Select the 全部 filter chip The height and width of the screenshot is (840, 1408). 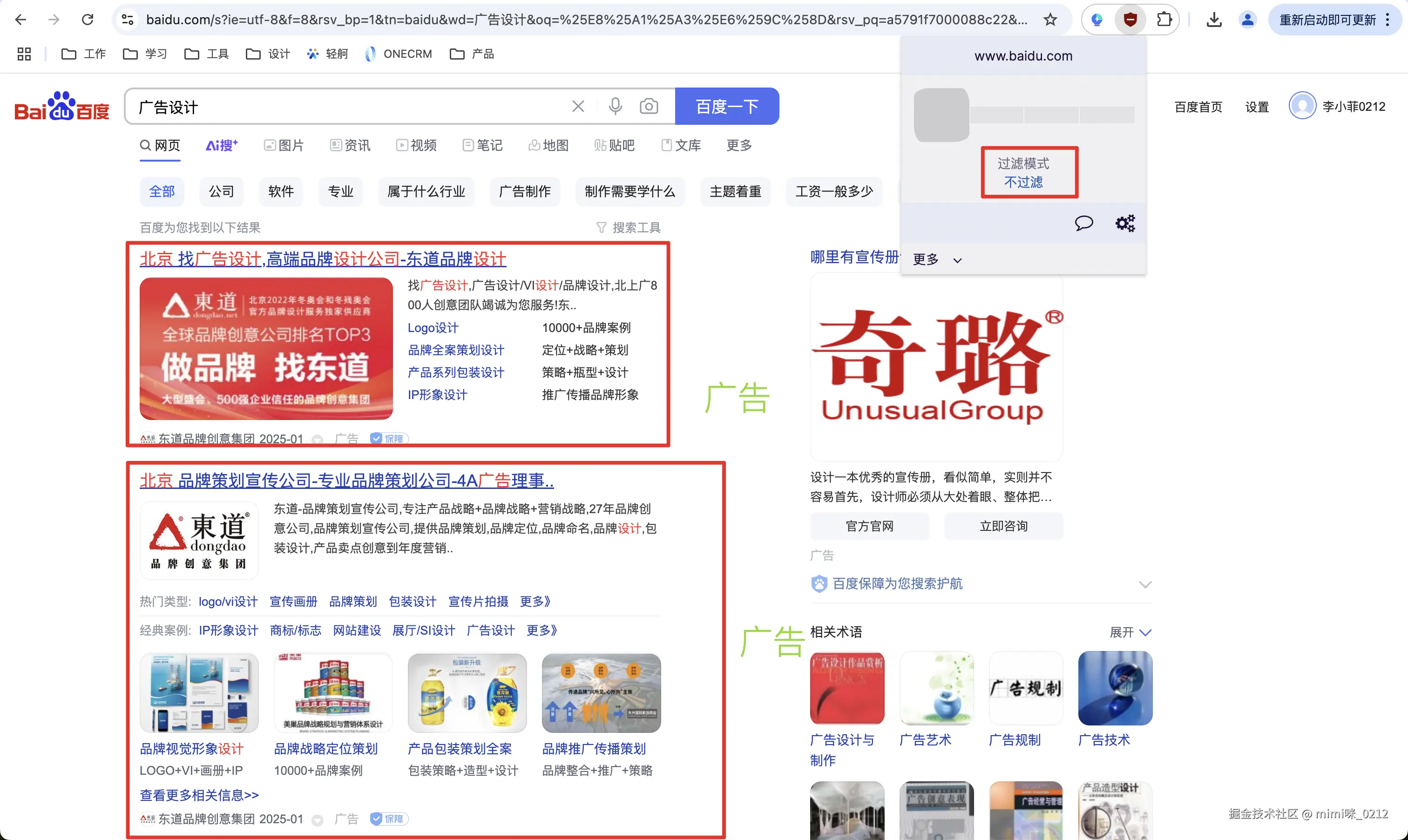pos(162,191)
